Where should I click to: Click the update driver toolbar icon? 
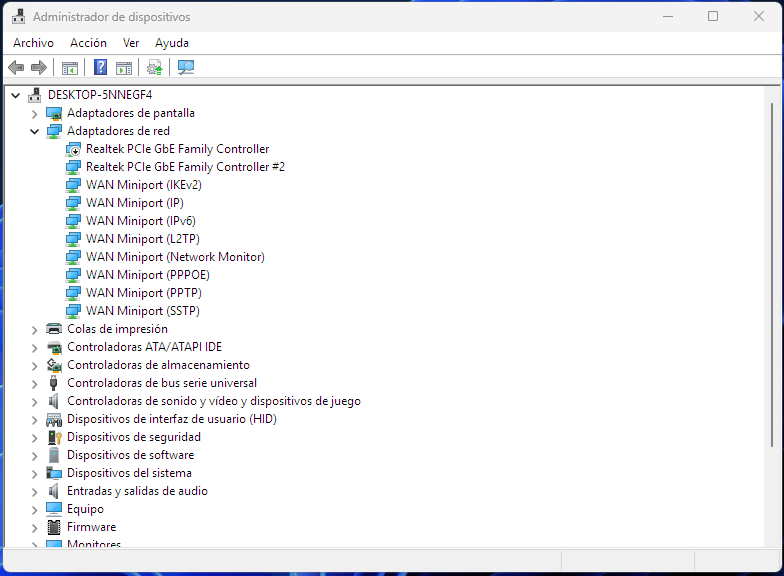(x=154, y=67)
